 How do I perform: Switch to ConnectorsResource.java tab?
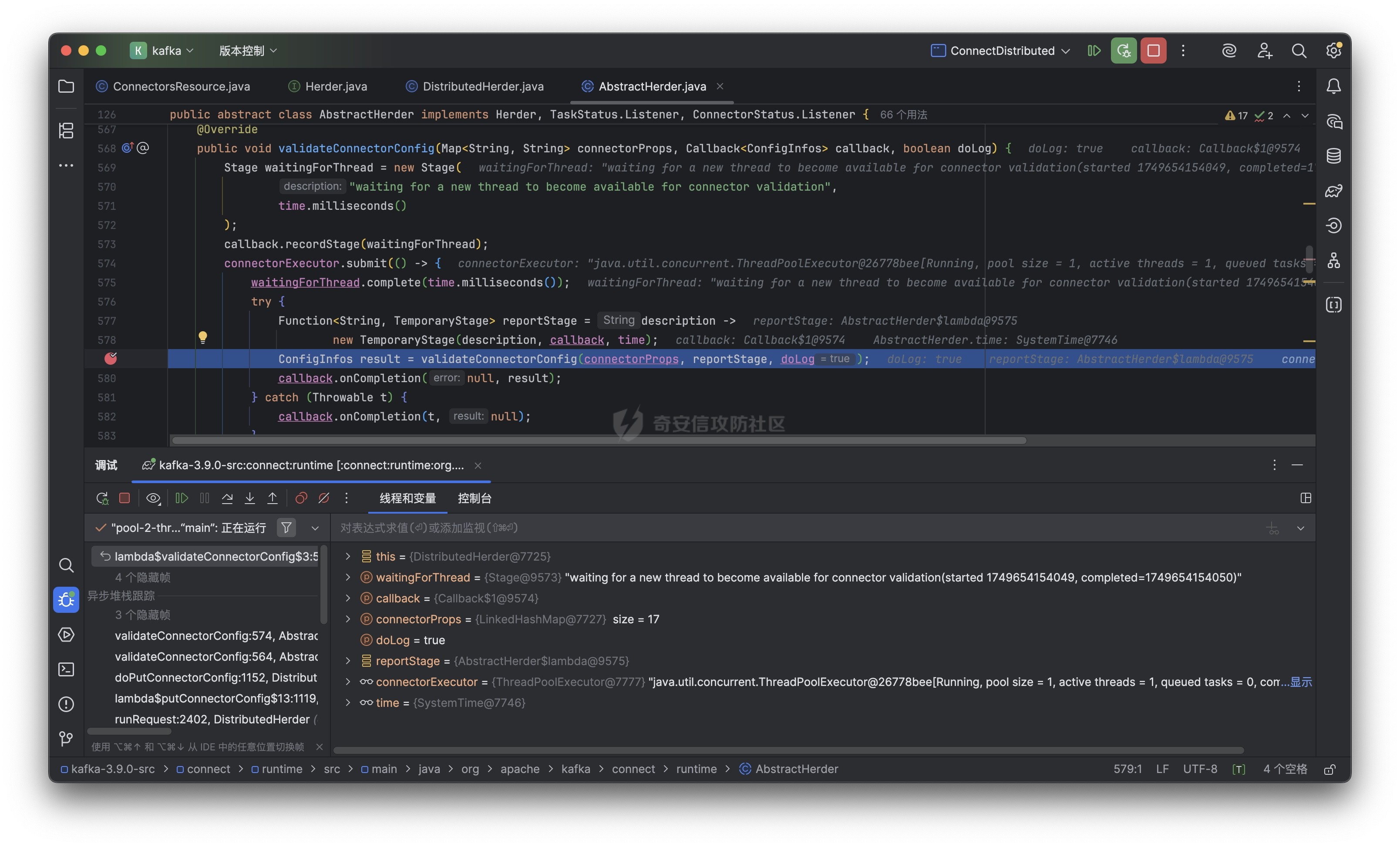click(173, 86)
